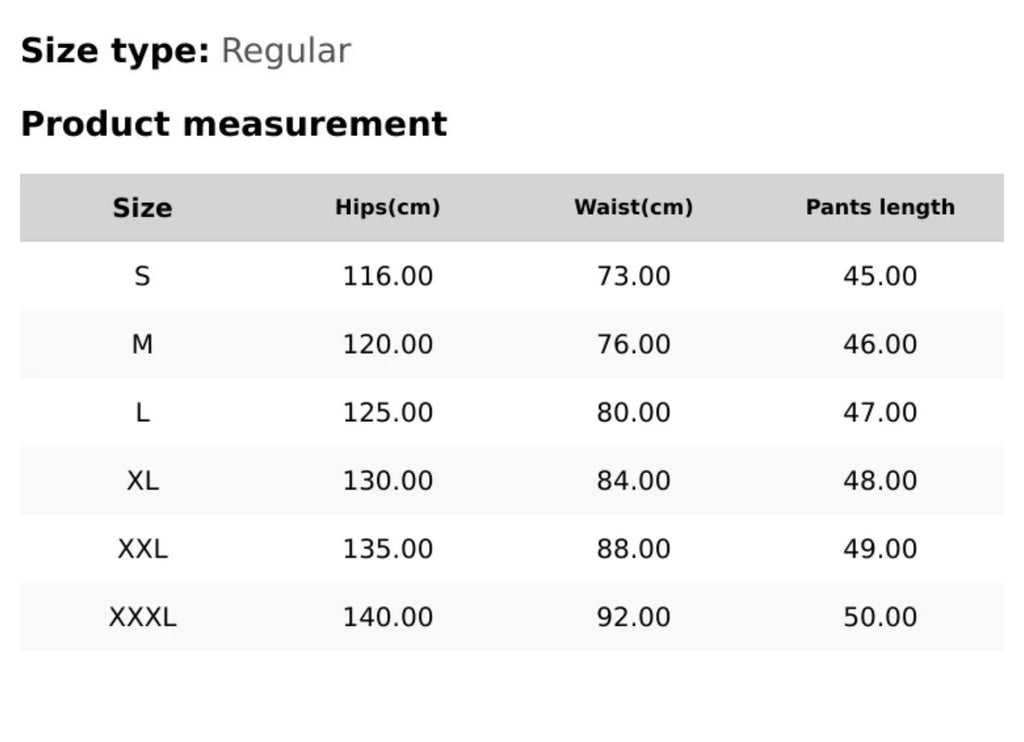The width and height of the screenshot is (1024, 742).
Task: Click the Pants length column header
Action: 880,208
